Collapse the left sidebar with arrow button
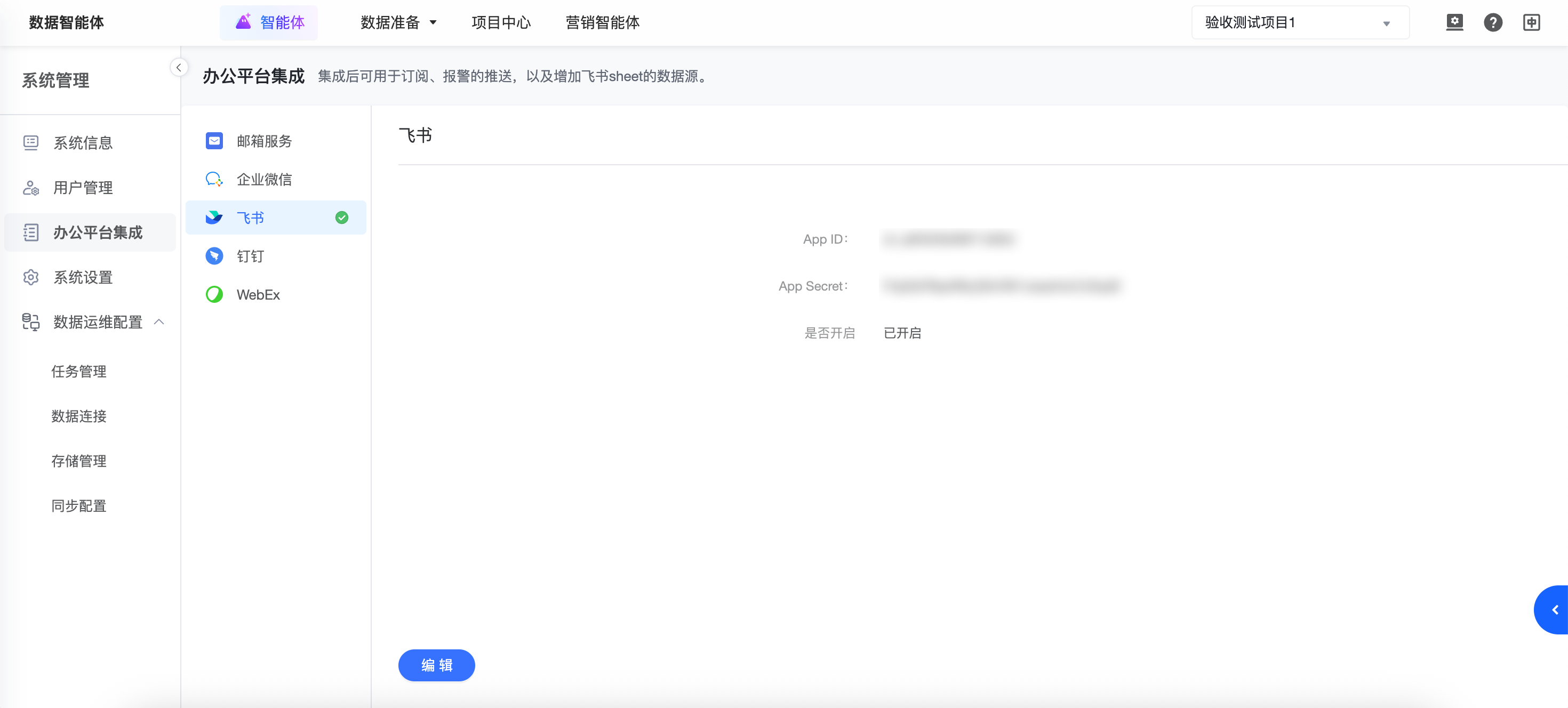The height and width of the screenshot is (708, 1568). pos(178,68)
